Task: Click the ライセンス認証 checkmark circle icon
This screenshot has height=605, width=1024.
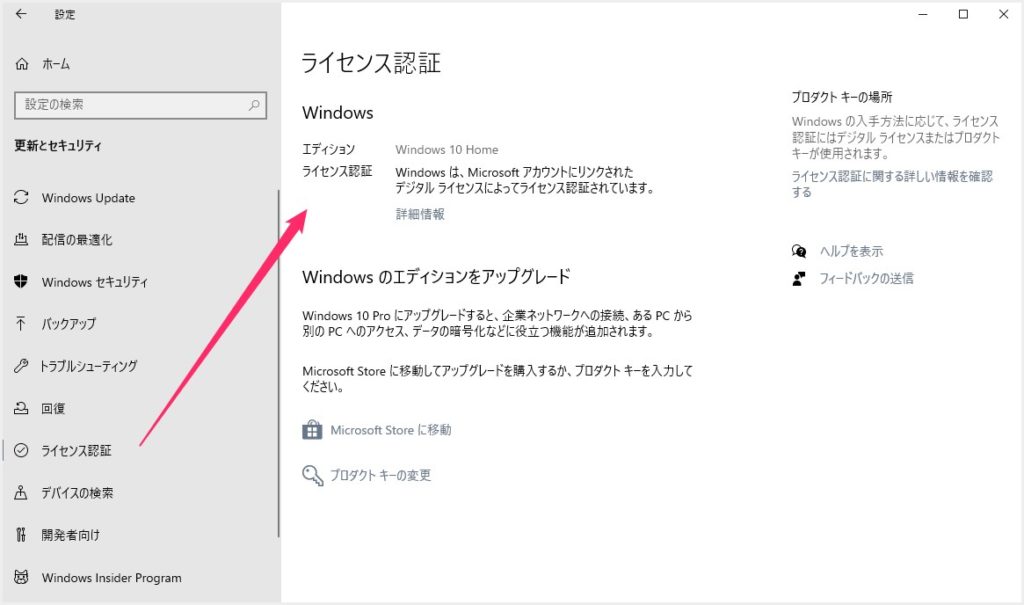Action: point(21,450)
